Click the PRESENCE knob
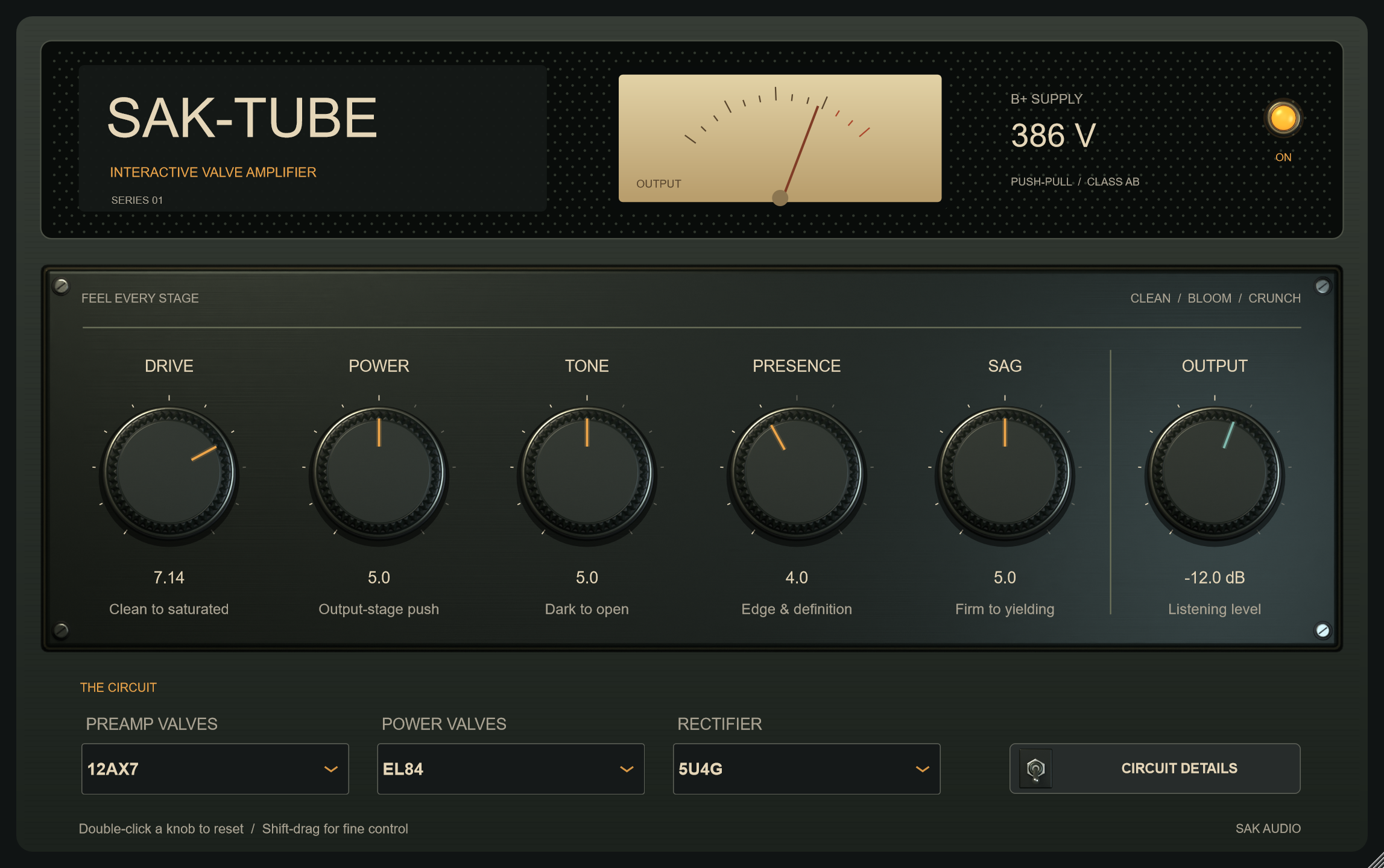The width and height of the screenshot is (1384, 868). click(x=797, y=473)
